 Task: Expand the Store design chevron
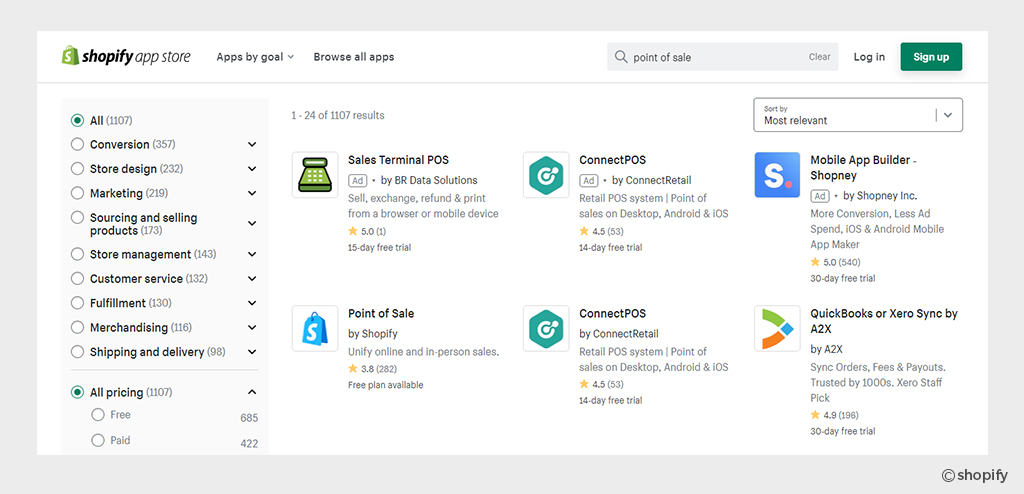pos(252,169)
